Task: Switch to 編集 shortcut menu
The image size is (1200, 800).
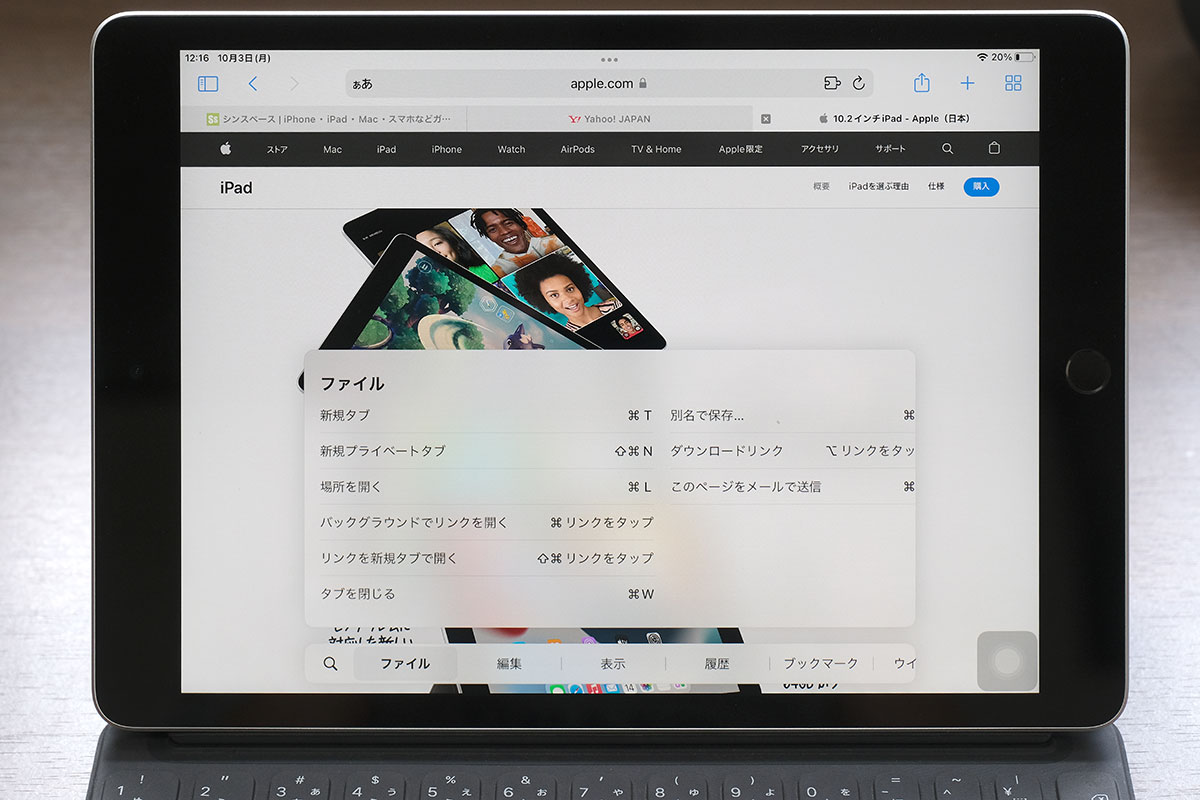Action: click(x=510, y=663)
